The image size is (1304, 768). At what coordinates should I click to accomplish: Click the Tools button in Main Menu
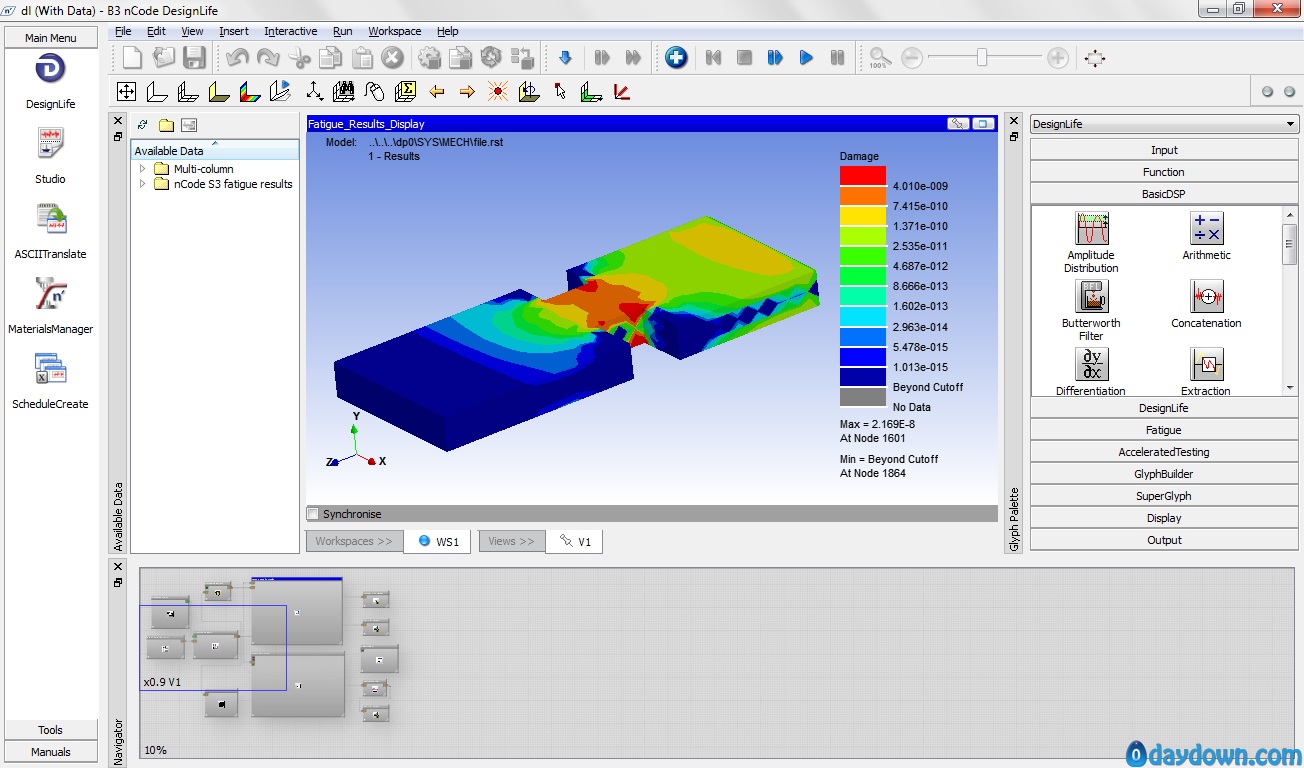51,730
